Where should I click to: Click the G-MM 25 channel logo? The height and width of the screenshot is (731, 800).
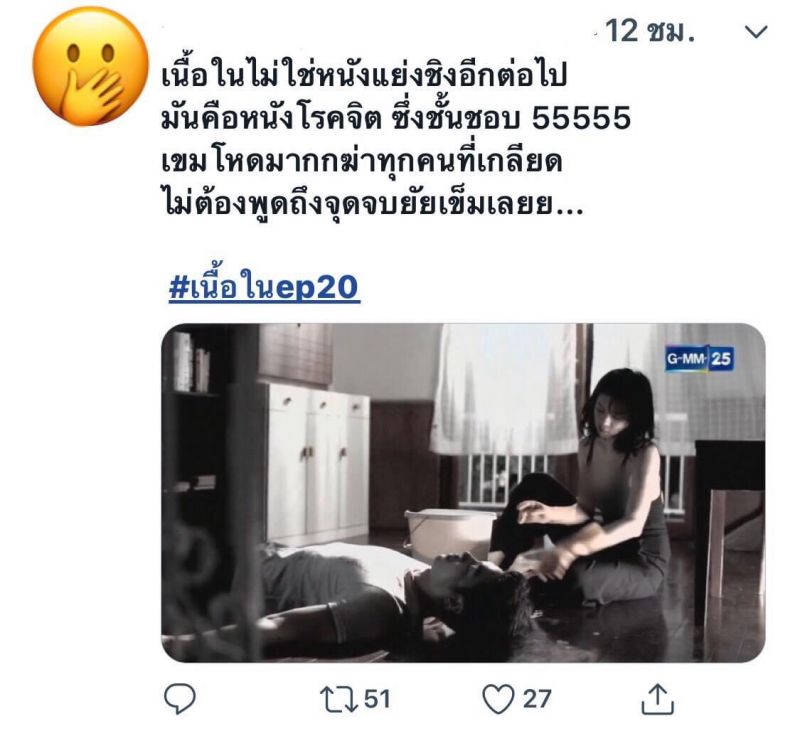699,359
